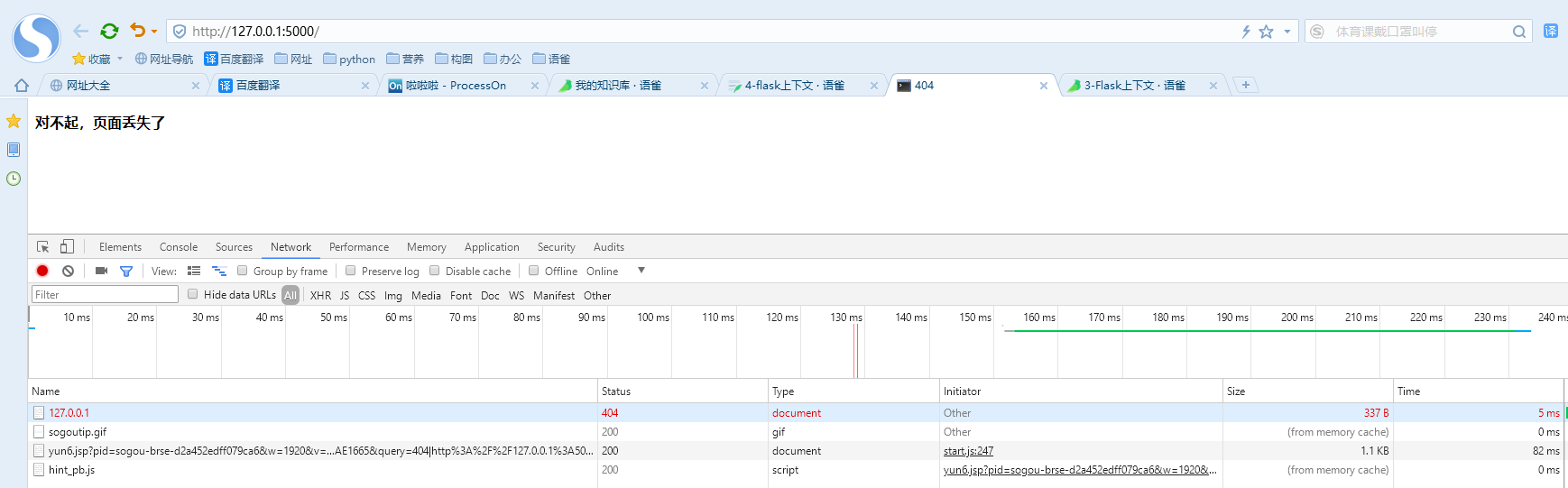Screen dimensions: 1568x488
Task: Click the translate icon at top right
Action: coord(1551,31)
